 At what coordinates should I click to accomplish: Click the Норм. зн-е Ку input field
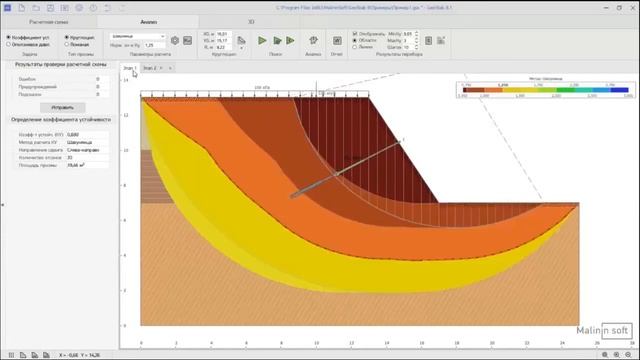coord(155,45)
